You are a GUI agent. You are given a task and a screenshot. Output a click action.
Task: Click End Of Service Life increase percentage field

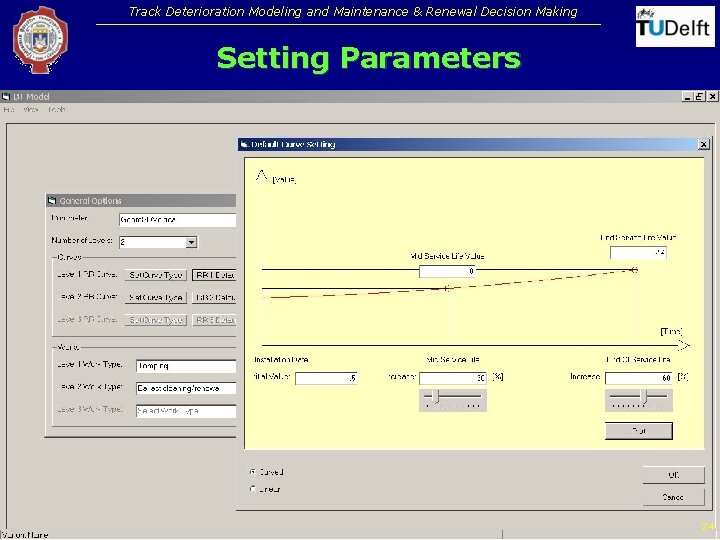click(639, 378)
